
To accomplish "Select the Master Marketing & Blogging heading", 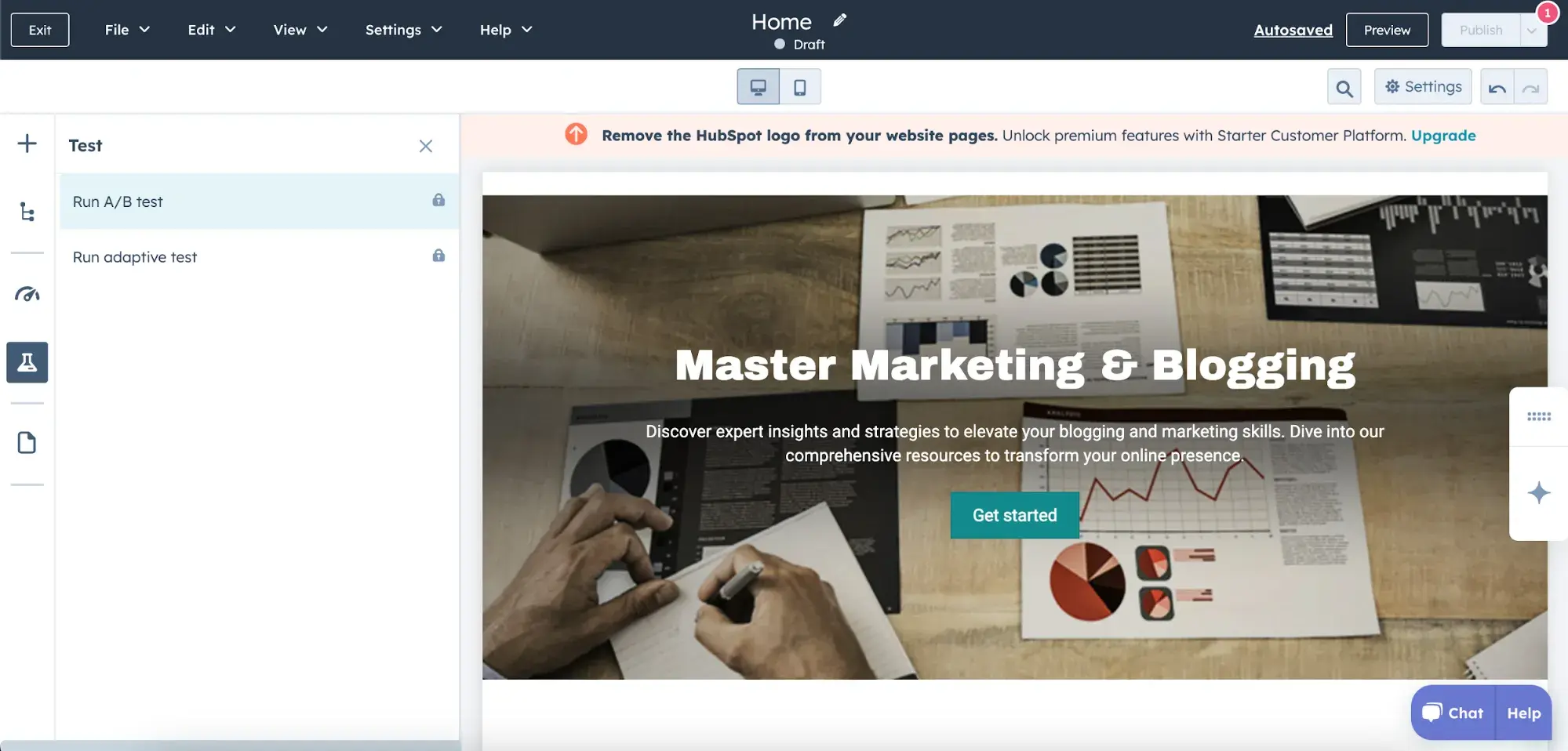I will coord(1015,365).
